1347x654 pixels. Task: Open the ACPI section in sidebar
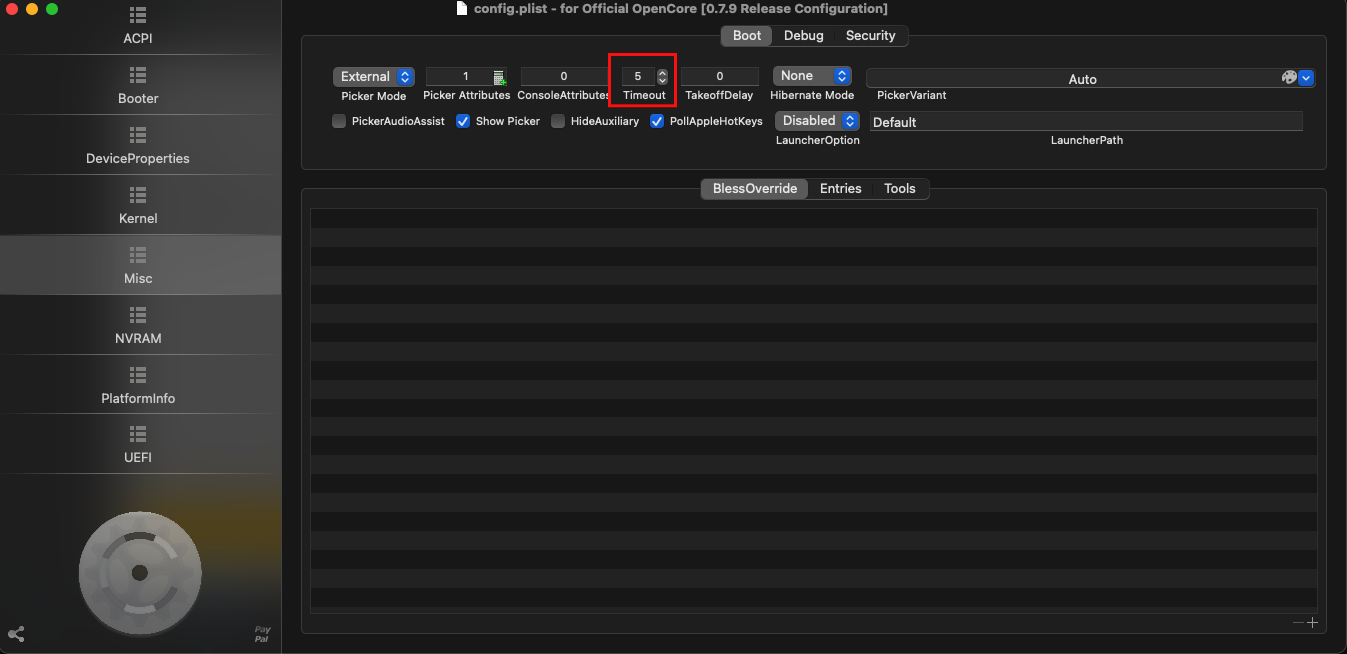click(138, 27)
